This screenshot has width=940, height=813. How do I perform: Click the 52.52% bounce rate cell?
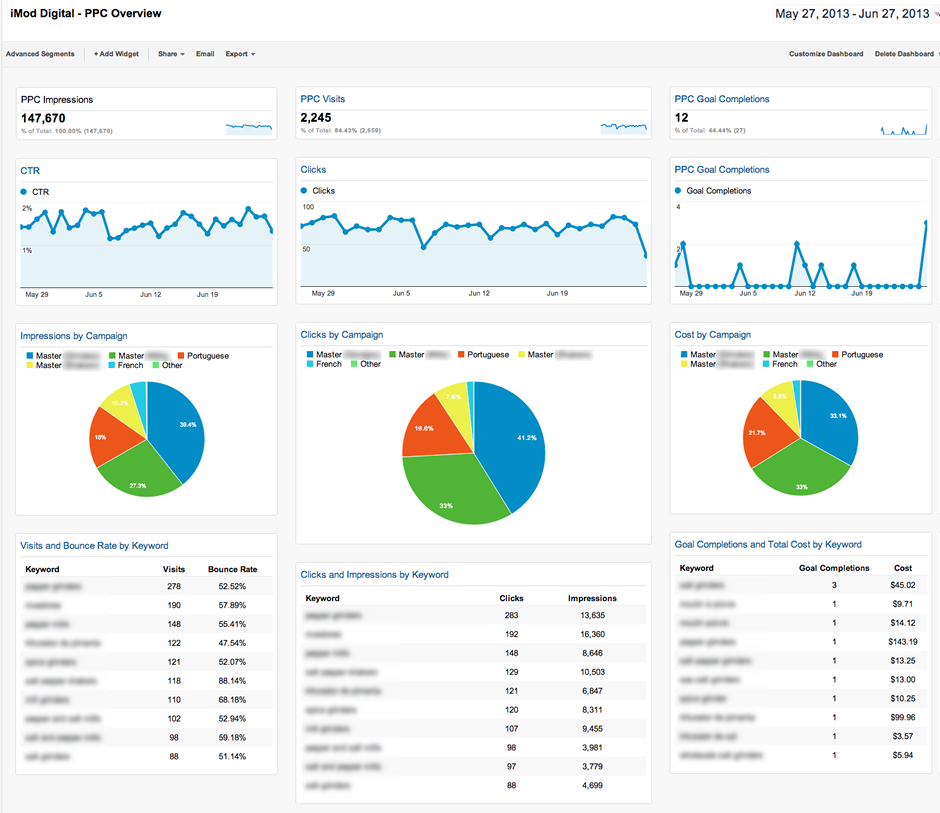[232, 586]
